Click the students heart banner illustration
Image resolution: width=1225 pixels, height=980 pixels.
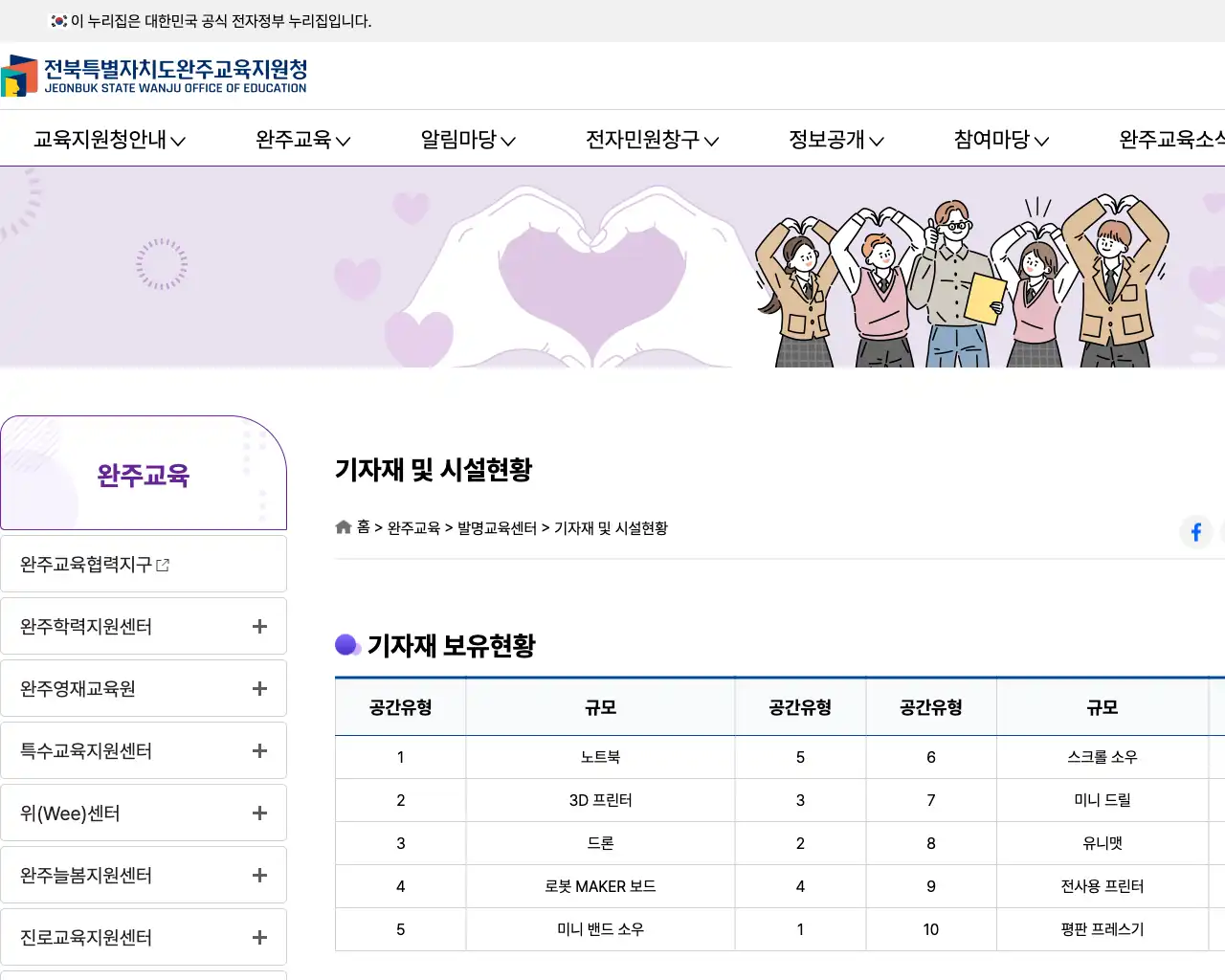coord(962,280)
